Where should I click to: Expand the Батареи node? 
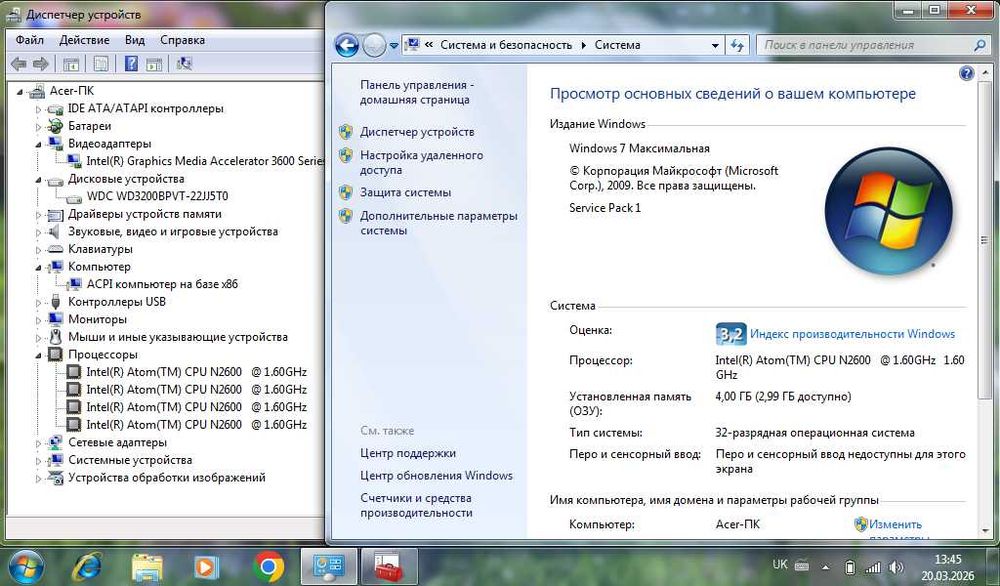click(38, 127)
